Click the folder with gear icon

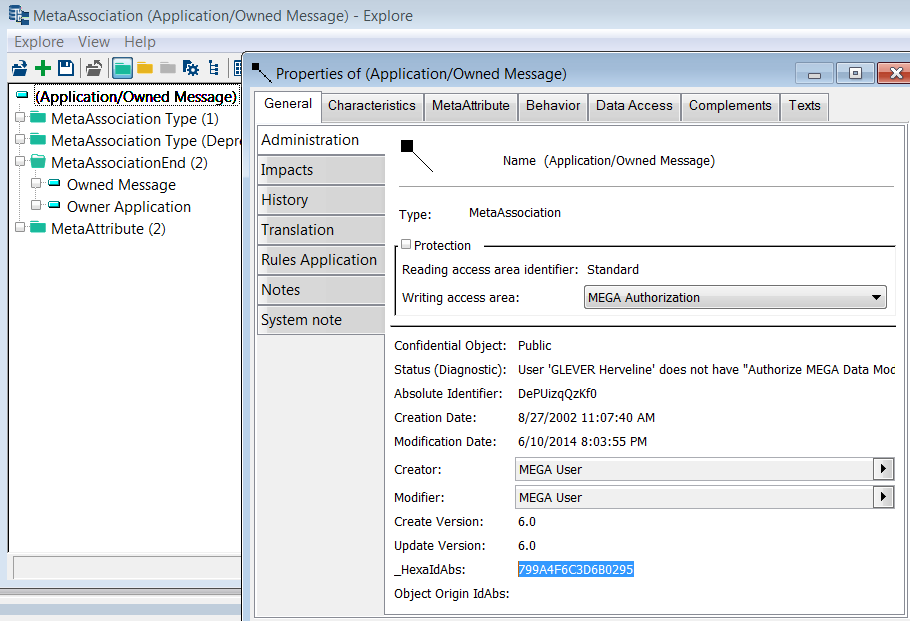point(190,68)
